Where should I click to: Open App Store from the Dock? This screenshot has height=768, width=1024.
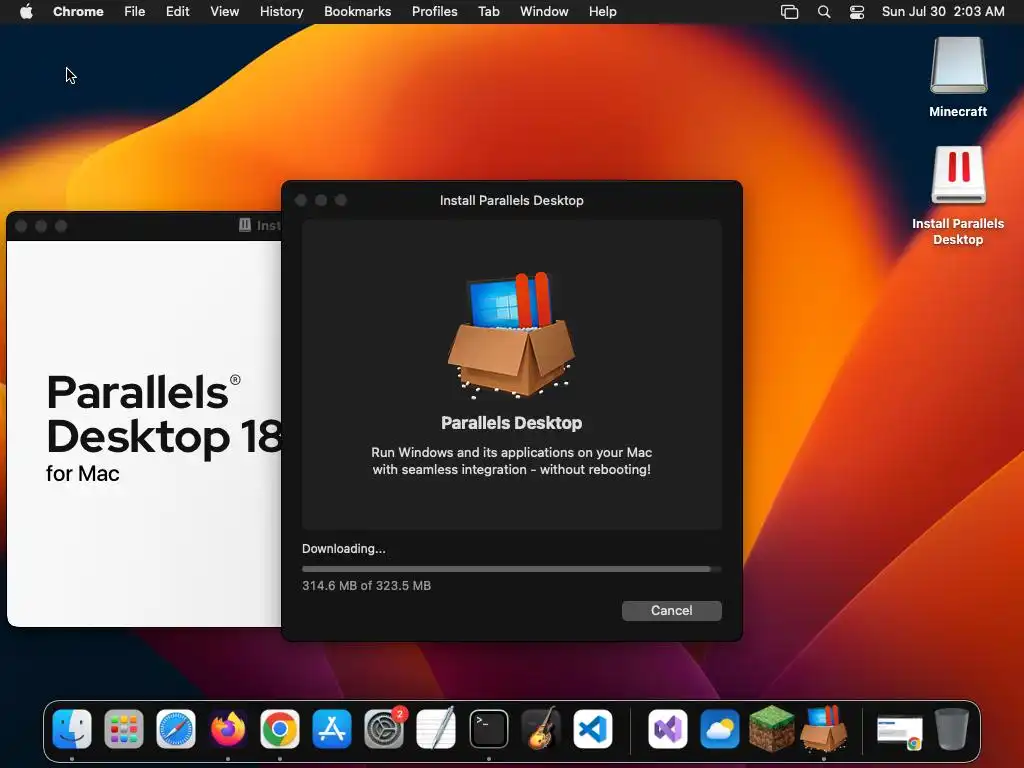point(332,729)
